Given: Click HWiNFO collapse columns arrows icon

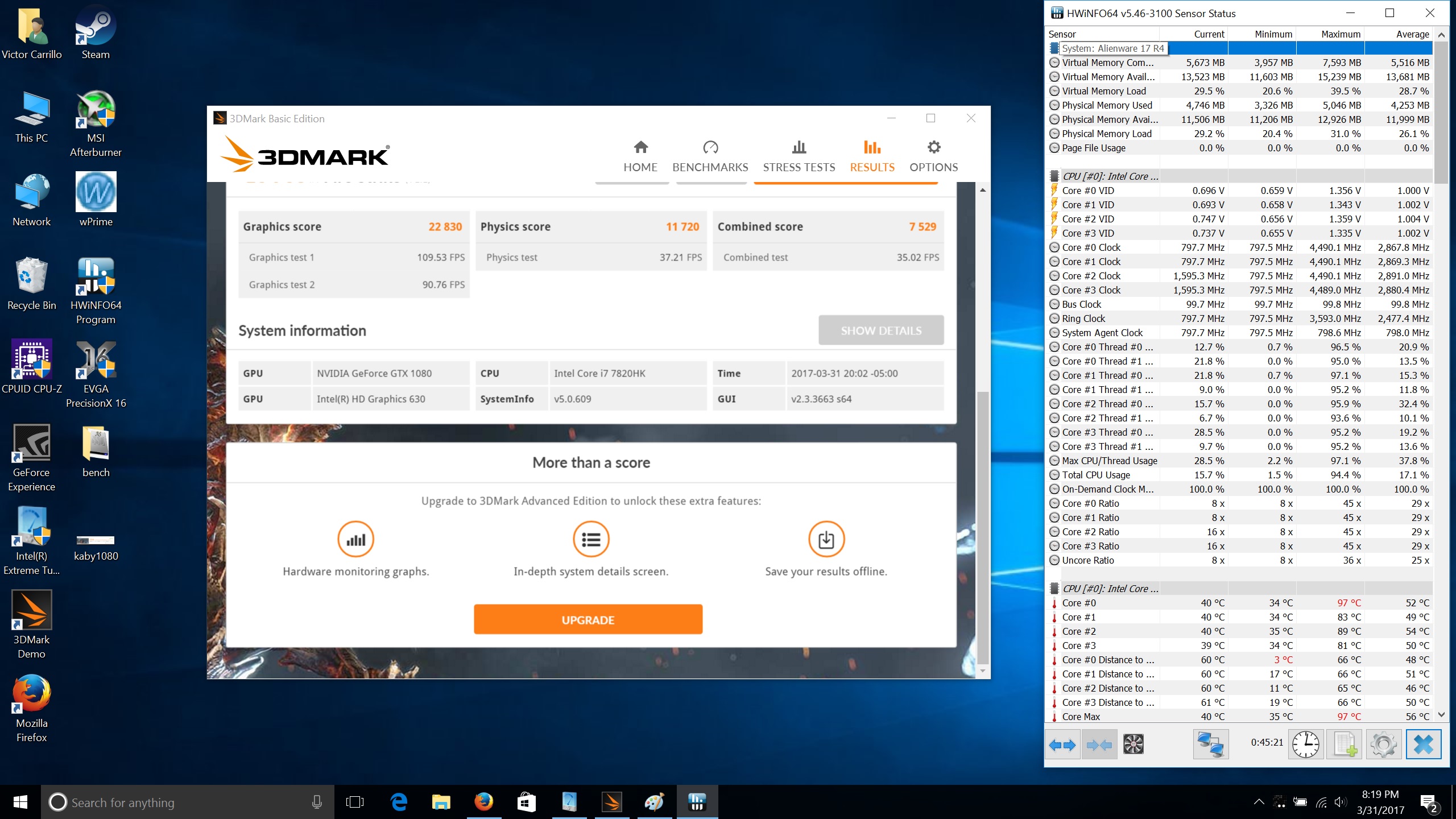Looking at the screenshot, I should coord(1099,744).
